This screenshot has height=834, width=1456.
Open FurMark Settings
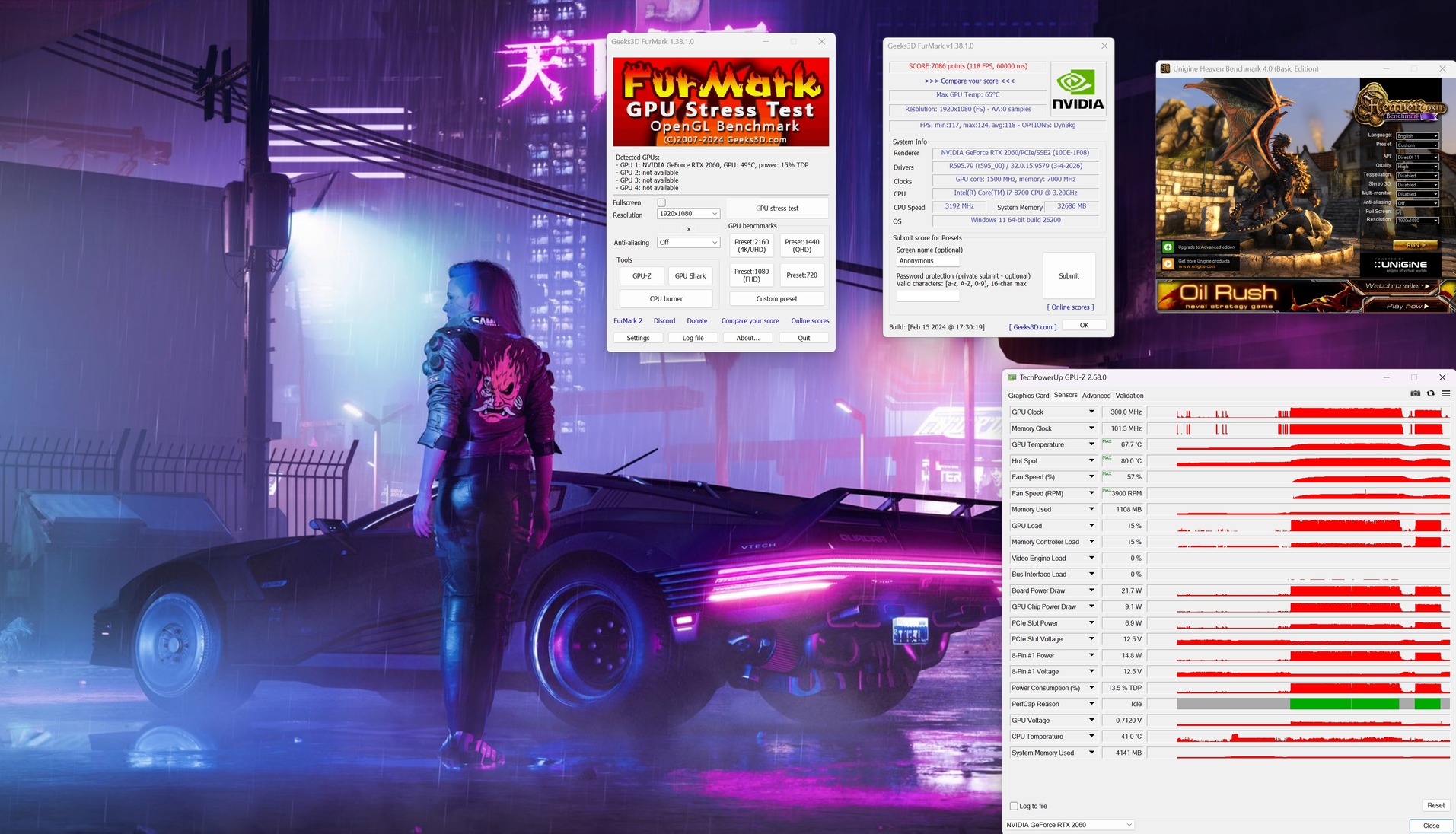[x=638, y=338]
